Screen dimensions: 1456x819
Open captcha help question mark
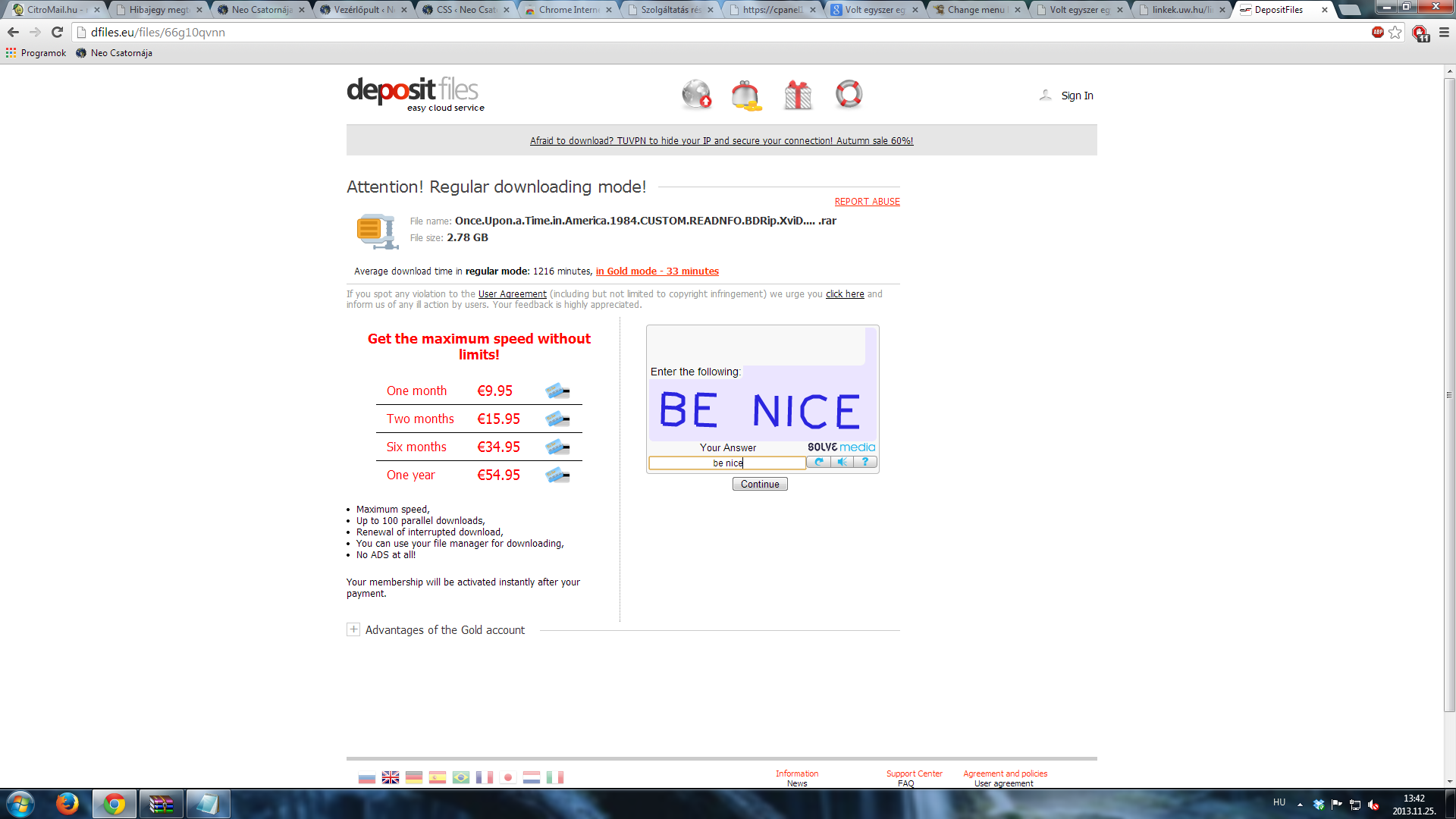pyautogui.click(x=865, y=462)
